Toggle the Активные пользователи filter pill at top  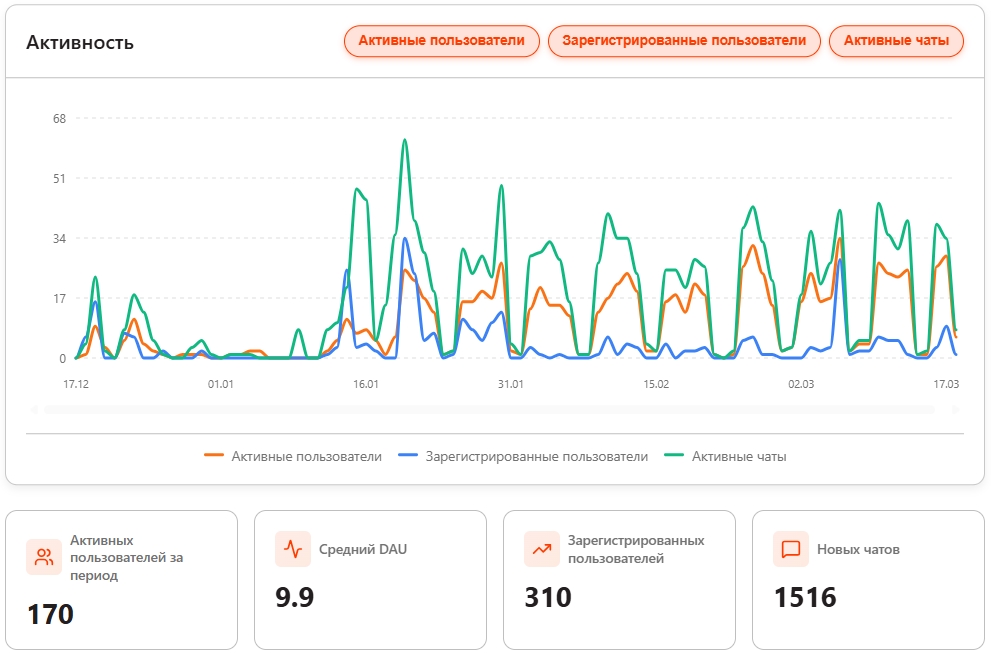tap(441, 41)
